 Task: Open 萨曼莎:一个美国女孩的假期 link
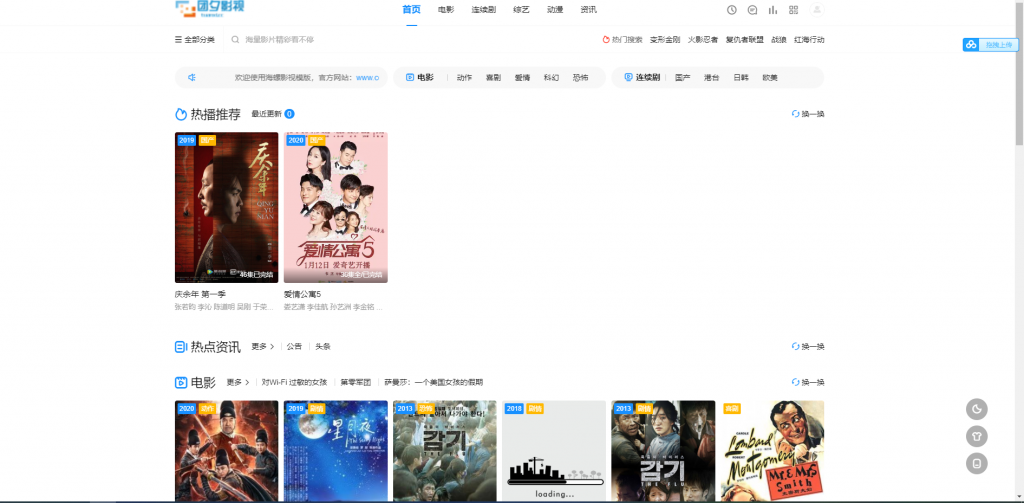pos(434,383)
